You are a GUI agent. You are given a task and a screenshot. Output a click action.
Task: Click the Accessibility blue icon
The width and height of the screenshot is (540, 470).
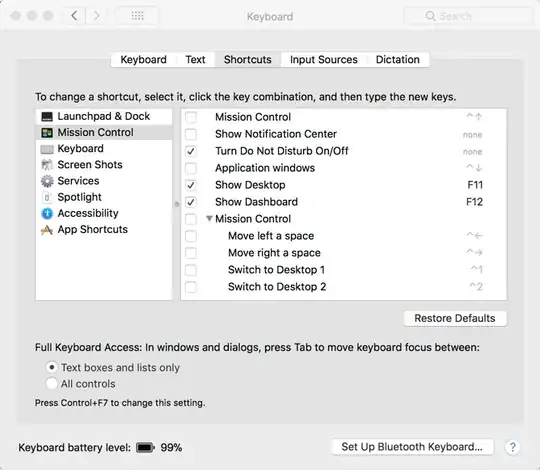pos(47,213)
